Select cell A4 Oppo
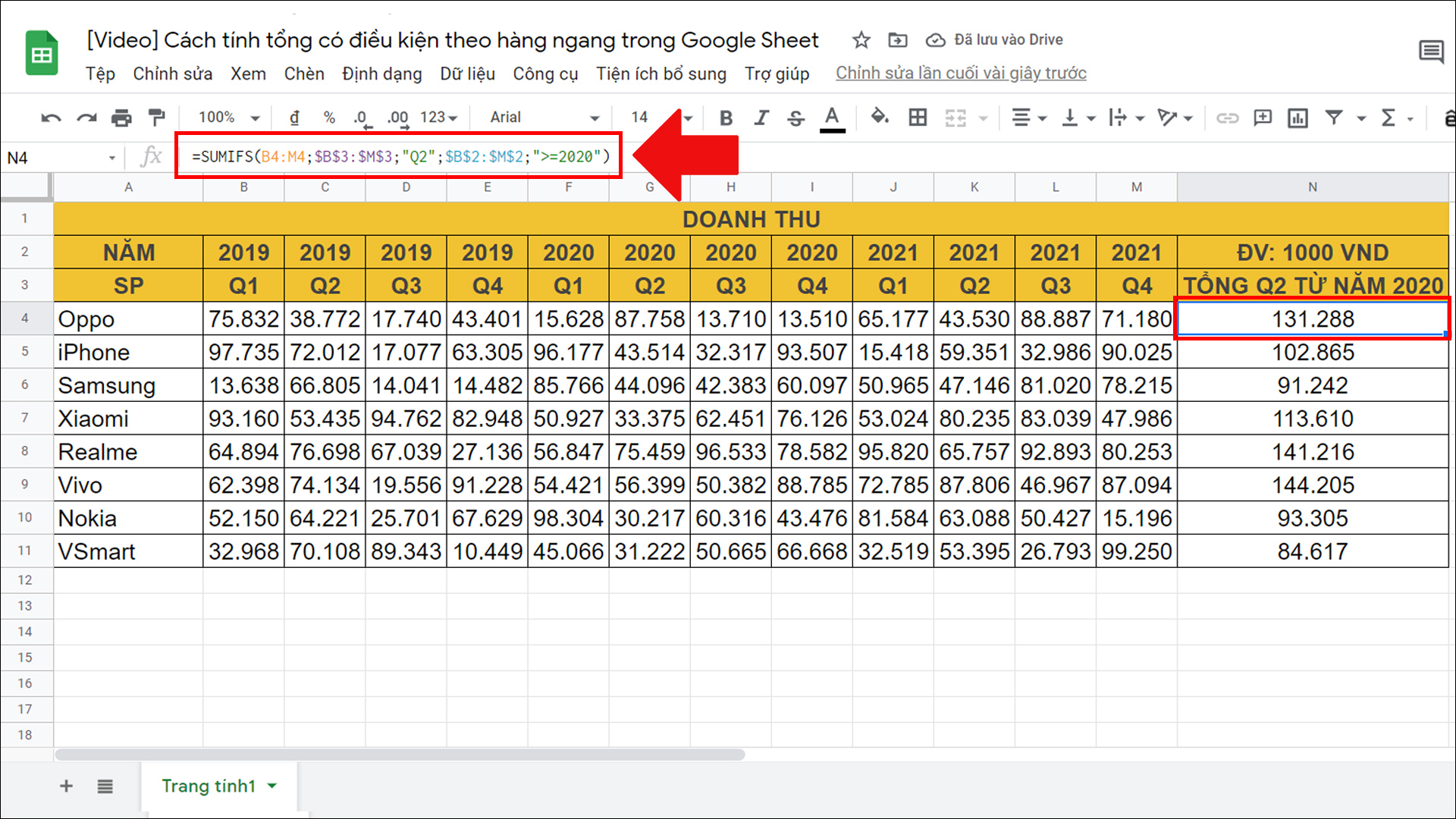This screenshot has width=1456, height=819. pyautogui.click(x=128, y=318)
